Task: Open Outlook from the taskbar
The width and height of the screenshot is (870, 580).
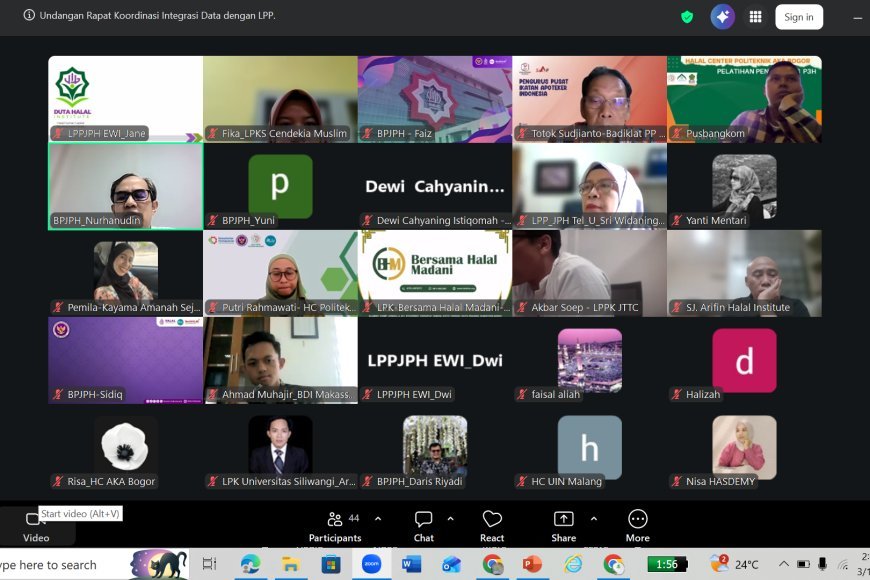Action: 452,564
